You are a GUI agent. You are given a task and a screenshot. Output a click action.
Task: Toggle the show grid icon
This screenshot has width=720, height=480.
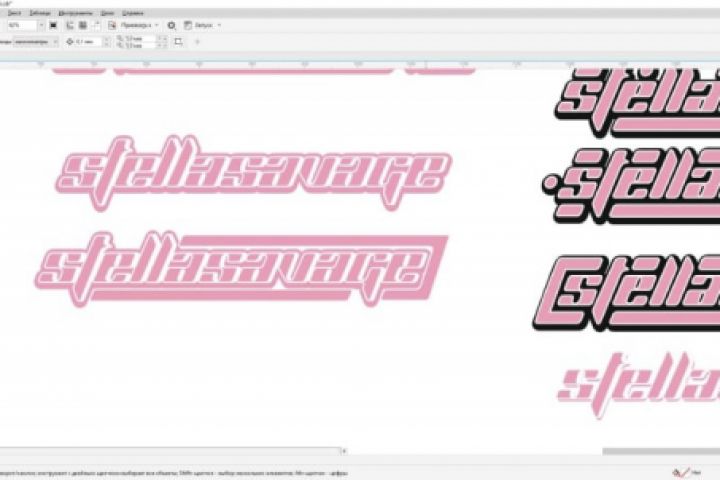pyautogui.click(x=83, y=25)
